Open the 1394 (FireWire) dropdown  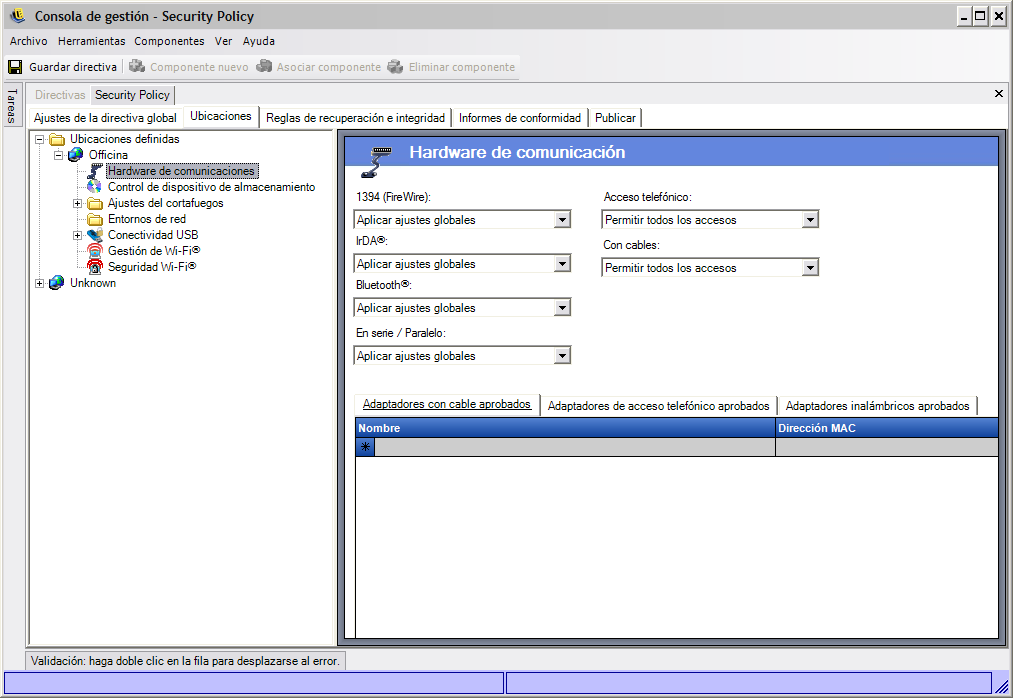coord(562,220)
